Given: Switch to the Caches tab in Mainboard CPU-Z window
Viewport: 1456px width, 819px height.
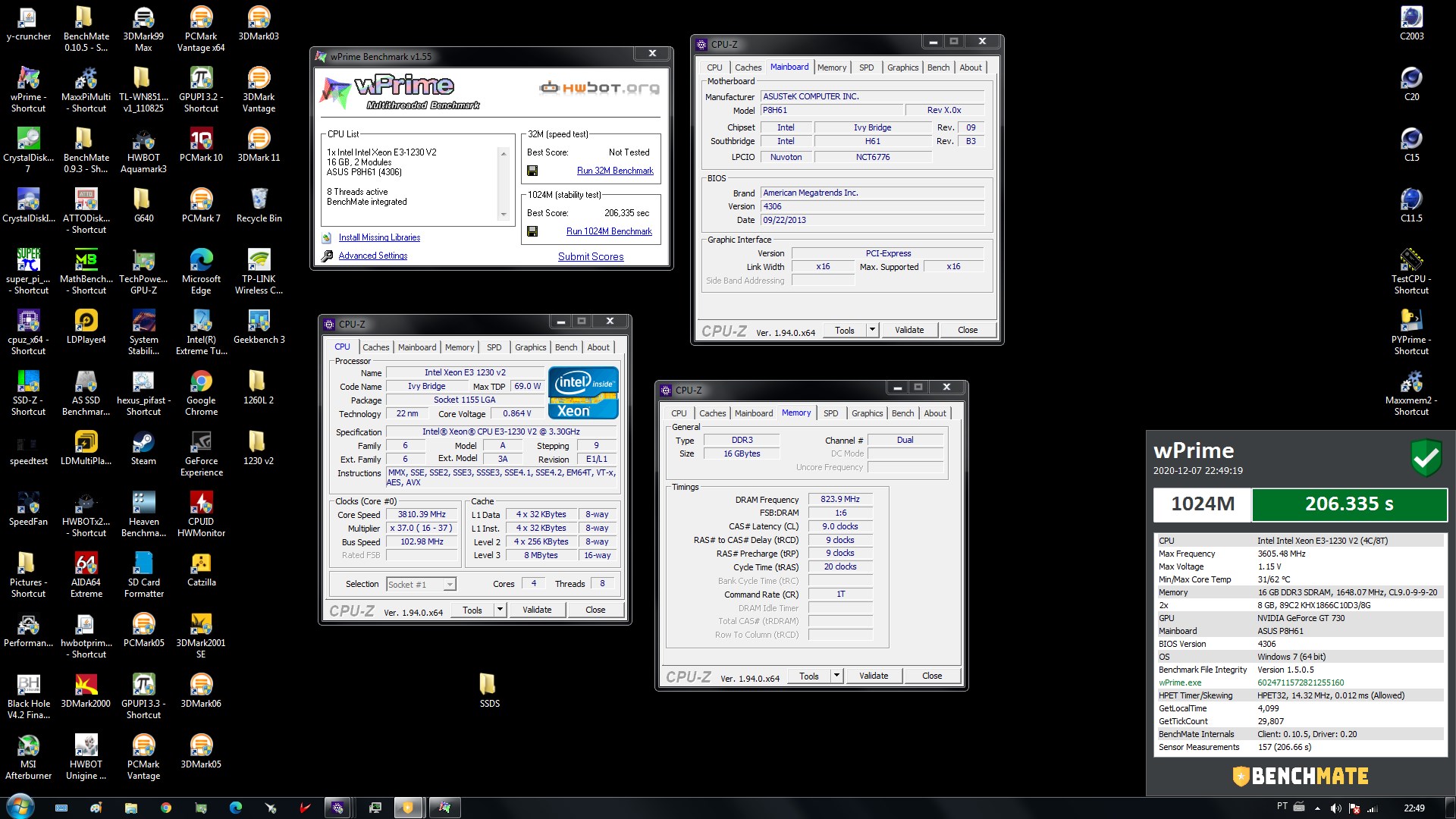Looking at the screenshot, I should point(748,67).
